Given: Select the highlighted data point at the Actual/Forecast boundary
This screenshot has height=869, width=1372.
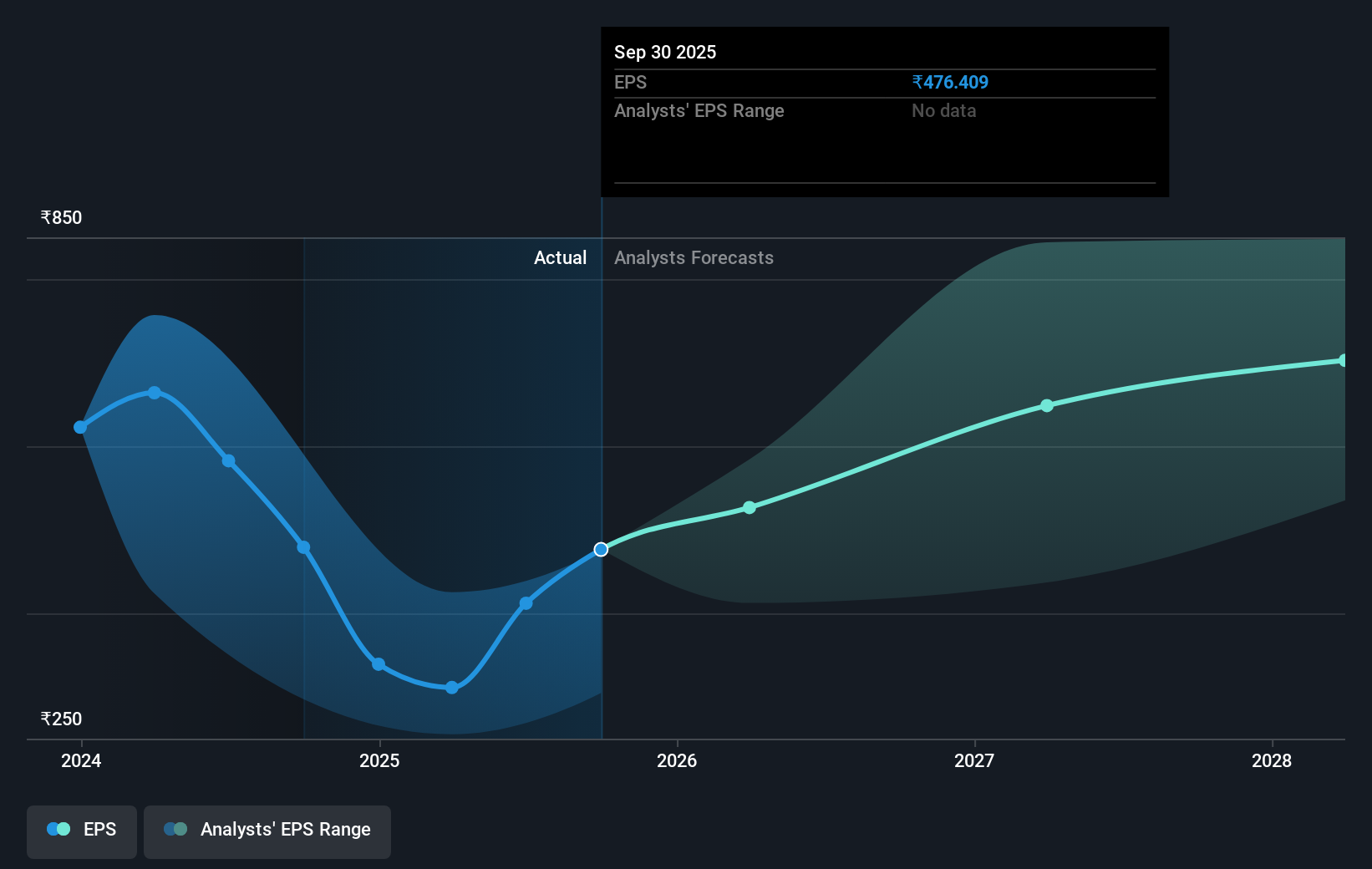Looking at the screenshot, I should click(x=601, y=549).
